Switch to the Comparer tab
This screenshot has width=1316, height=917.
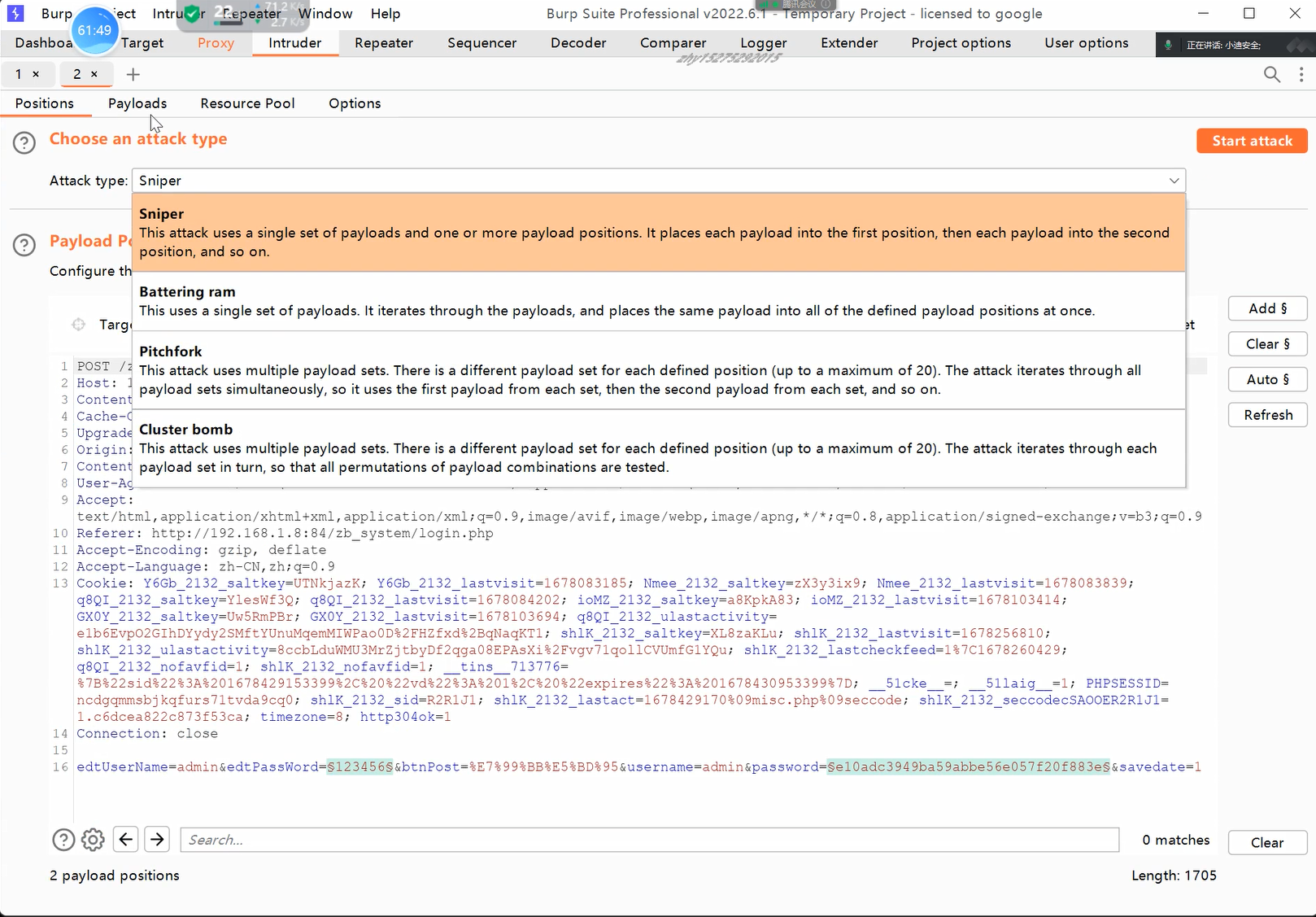click(673, 43)
